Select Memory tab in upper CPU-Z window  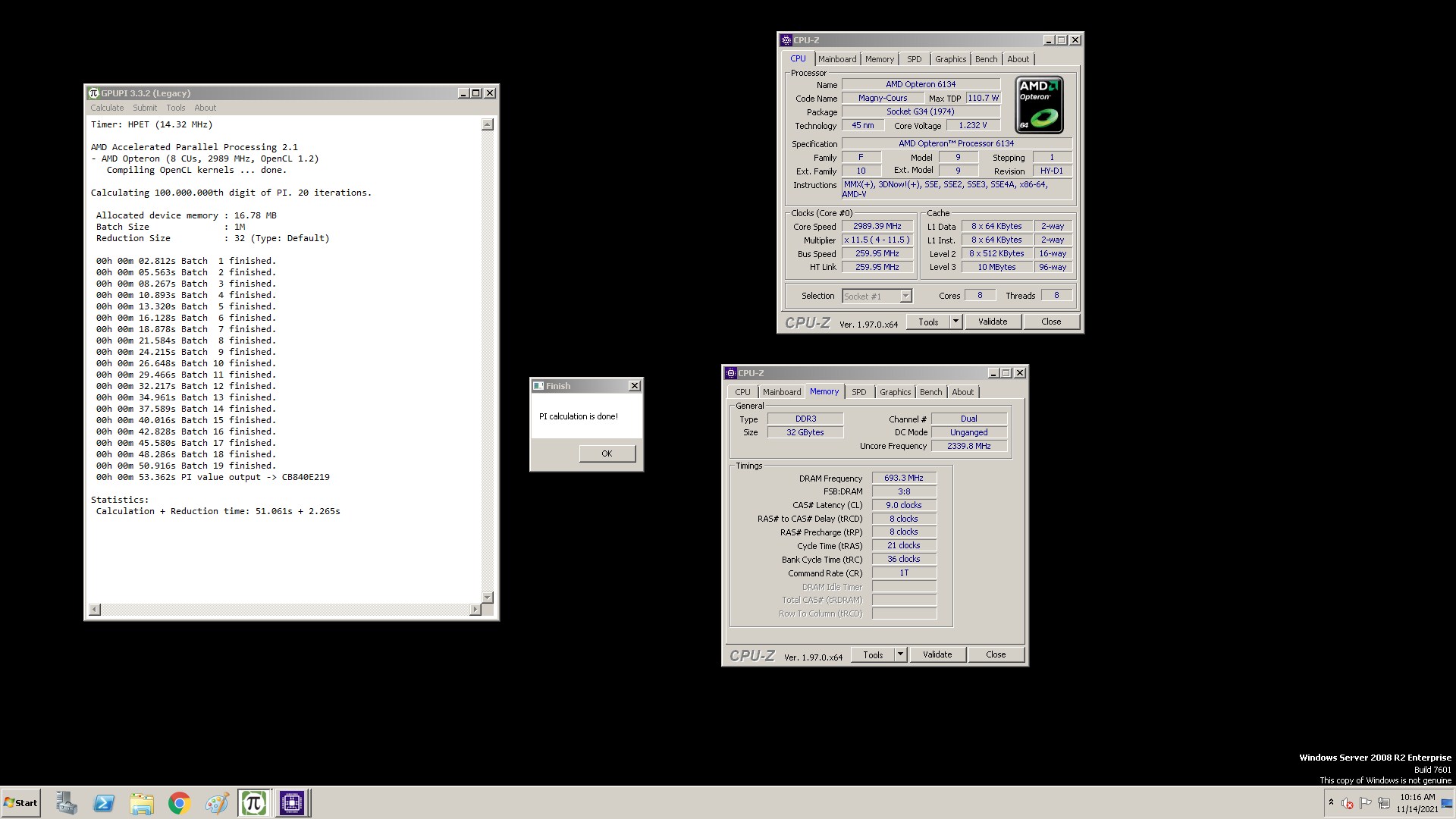coord(880,59)
